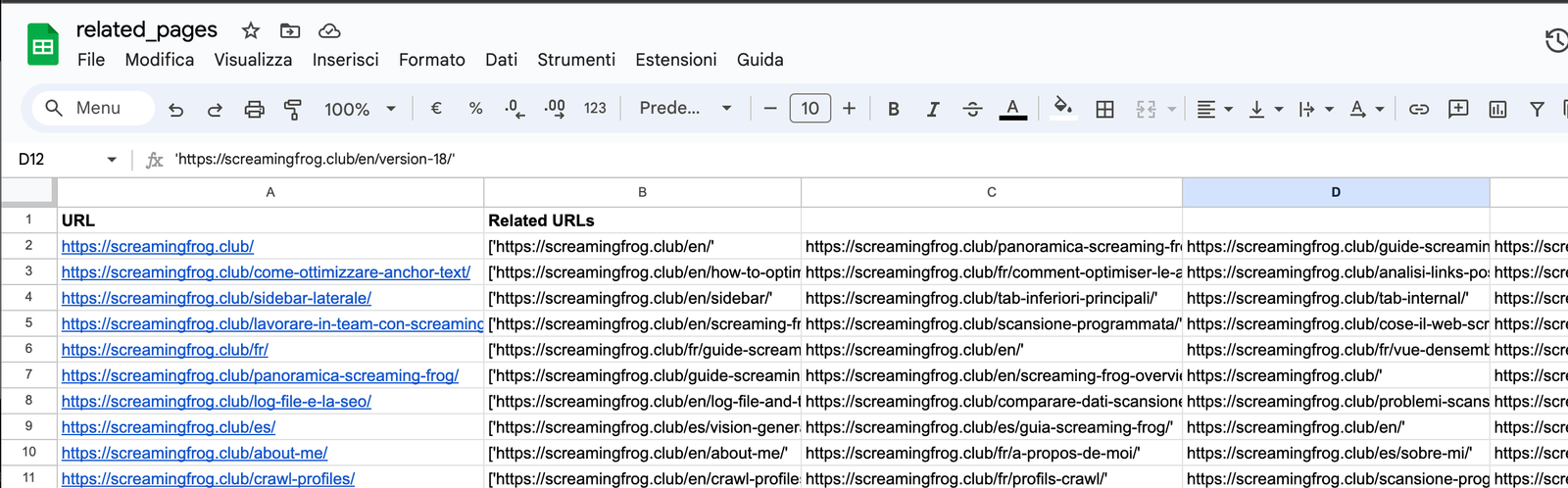Select the paint format roller icon
The height and width of the screenshot is (488, 1568).
[x=292, y=109]
